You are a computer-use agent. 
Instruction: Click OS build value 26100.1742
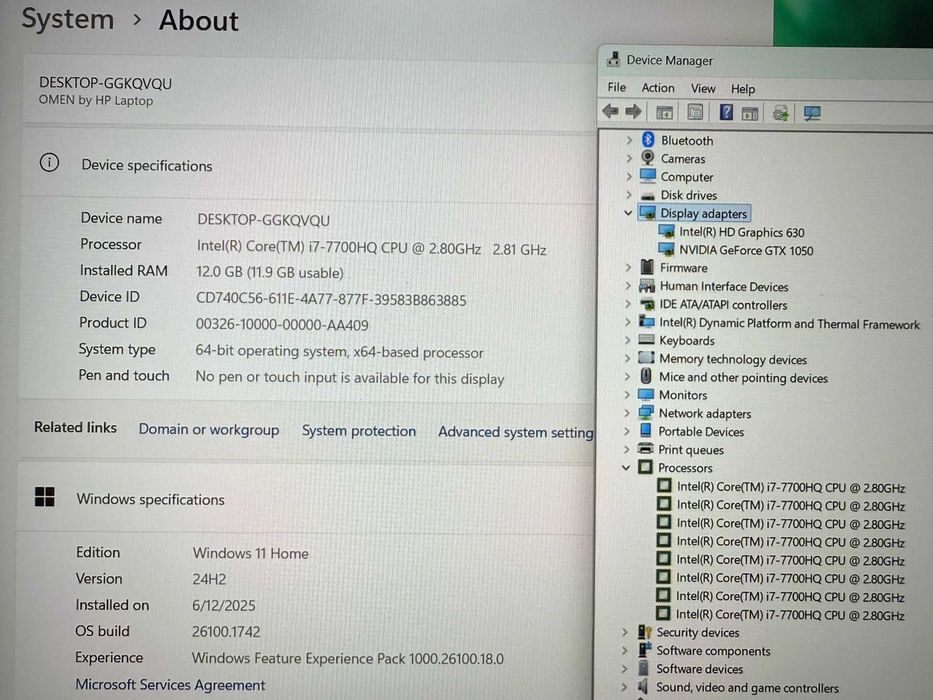[226, 632]
